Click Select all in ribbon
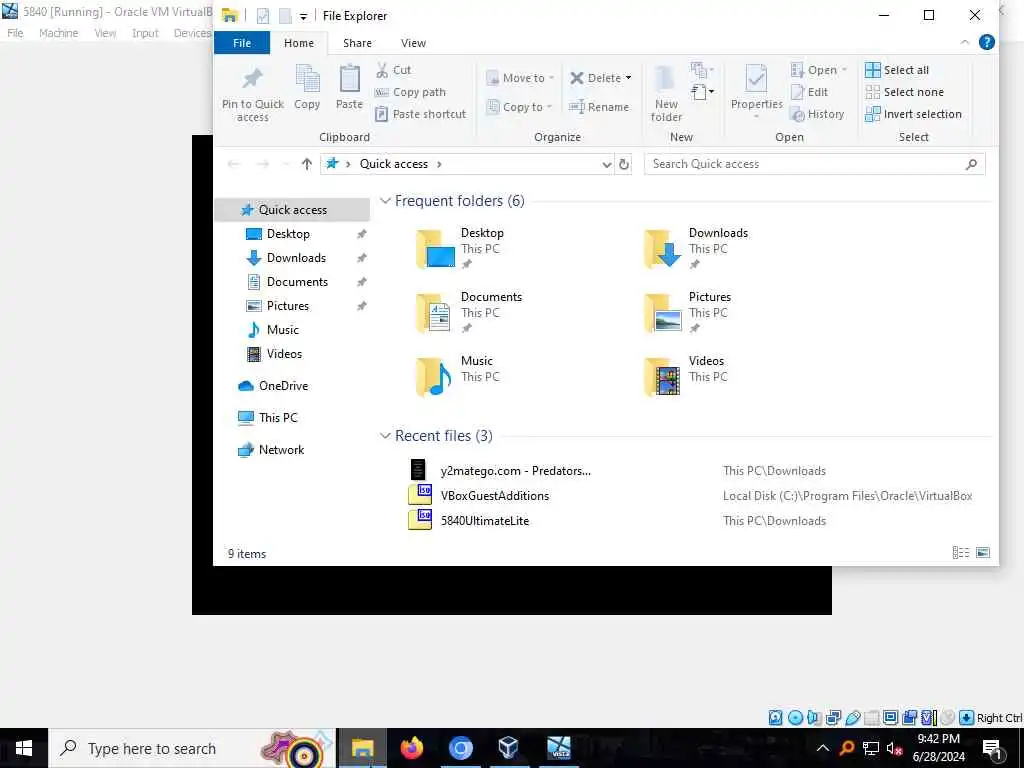The width and height of the screenshot is (1024, 768). 897,70
